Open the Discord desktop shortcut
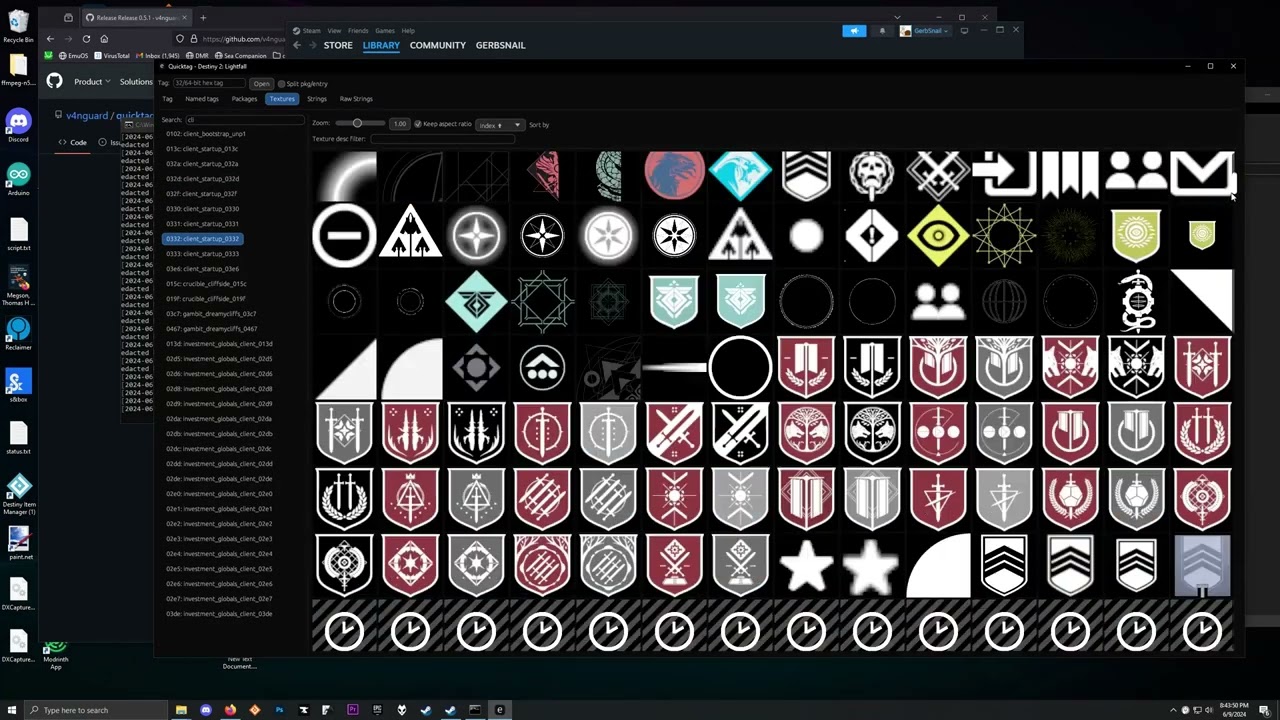Image resolution: width=1280 pixels, height=720 pixels. [x=18, y=126]
